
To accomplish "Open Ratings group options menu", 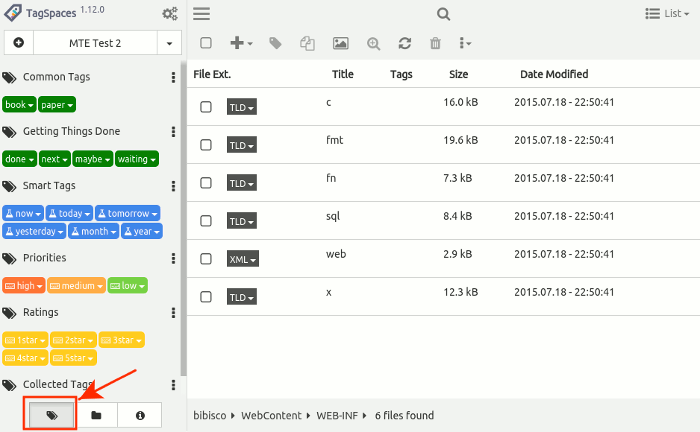I will point(173,313).
